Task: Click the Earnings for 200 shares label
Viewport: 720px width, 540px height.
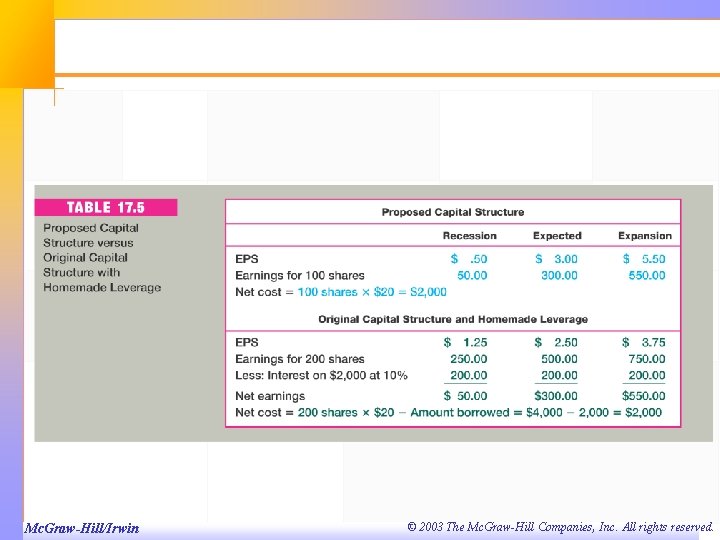Action: pyautogui.click(x=300, y=359)
